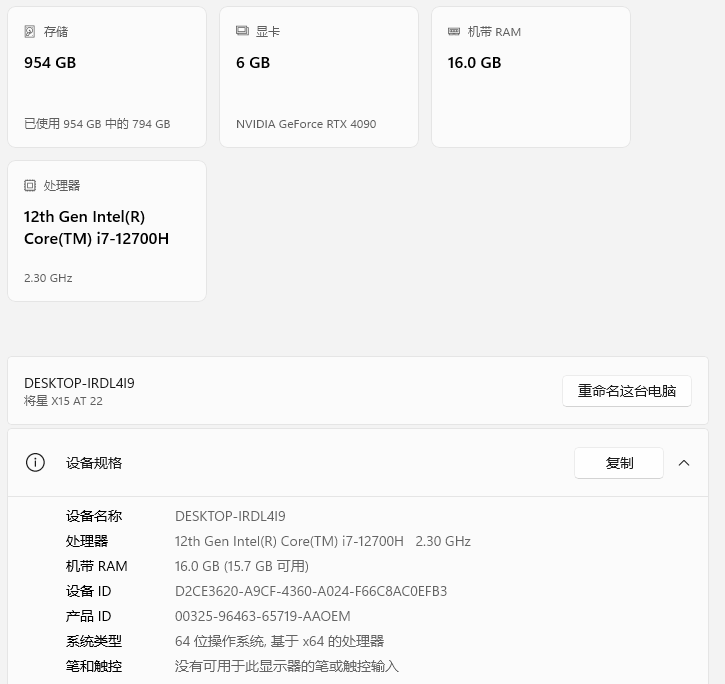This screenshot has width=725, height=684.
Task: Click the 设备名称 row label in specs
Action: (x=94, y=516)
